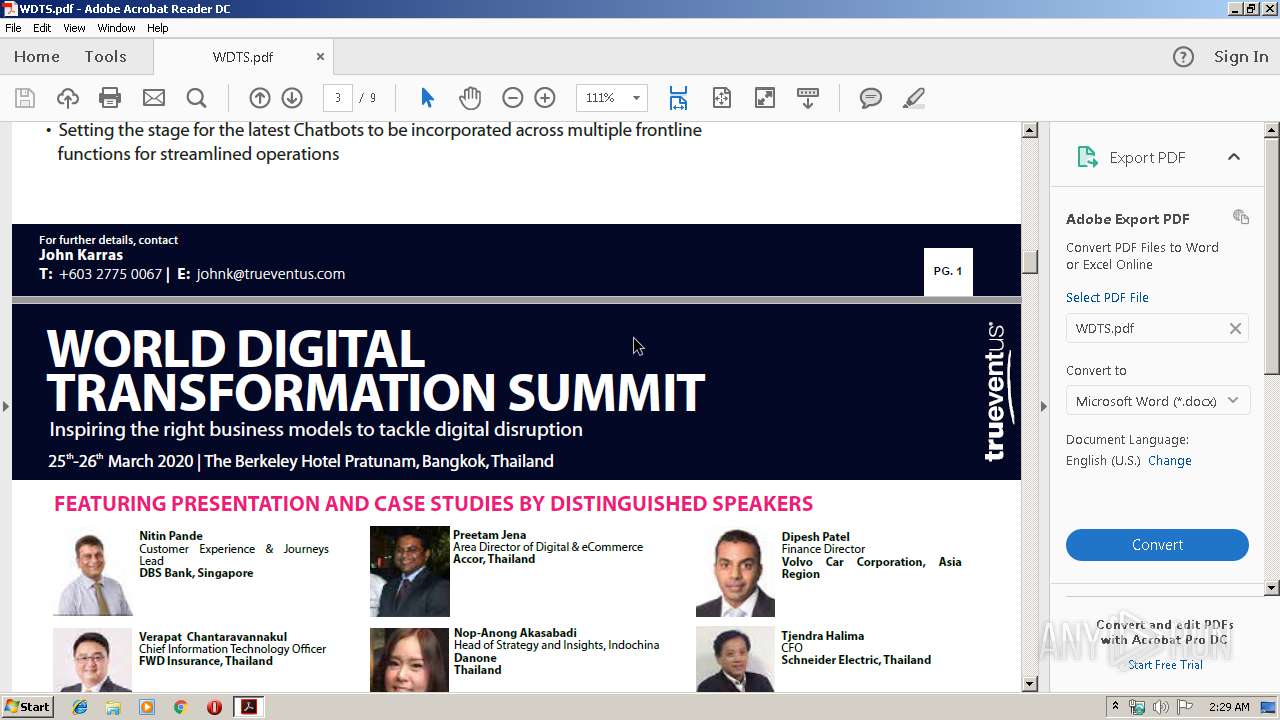Click Start Free Trial link
The width and height of the screenshot is (1280, 720).
1165,665
